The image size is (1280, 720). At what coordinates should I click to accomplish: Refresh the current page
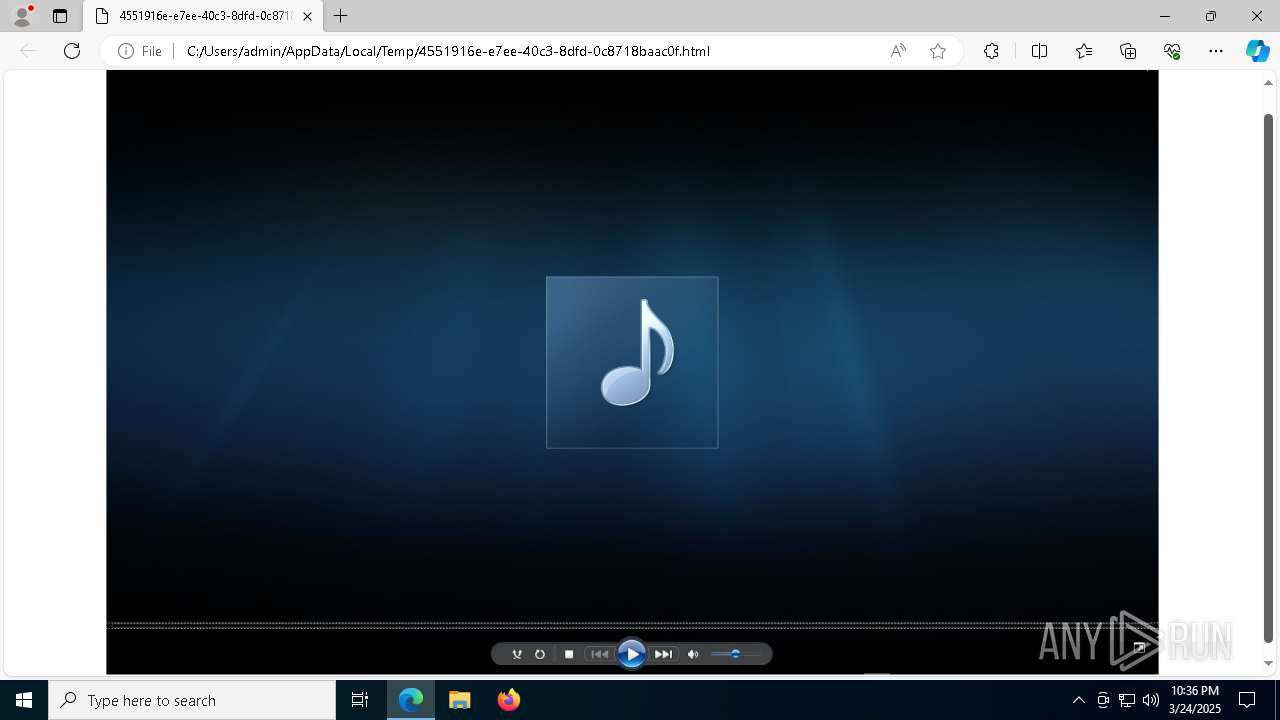tap(72, 51)
